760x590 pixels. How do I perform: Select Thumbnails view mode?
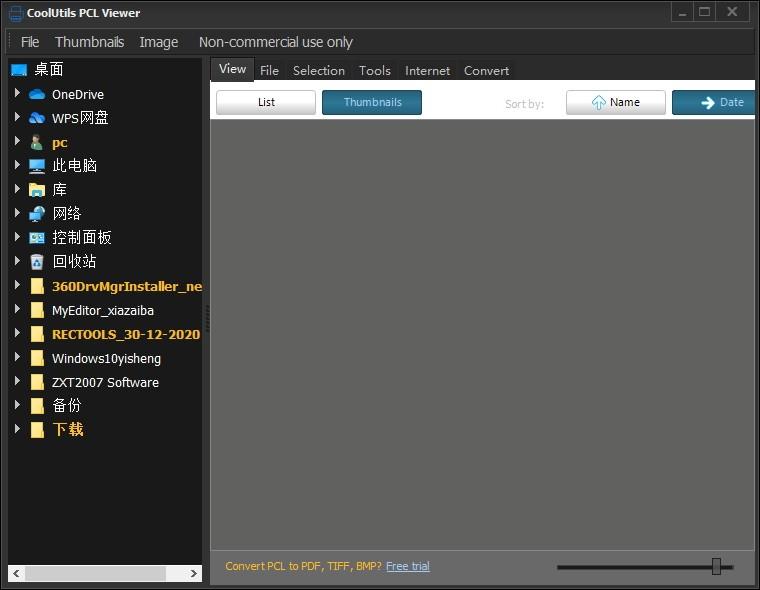pyautogui.click(x=372, y=102)
